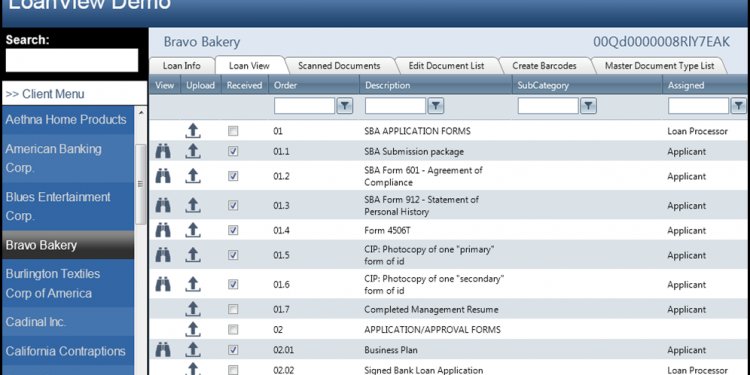Sort by the Received column header
This screenshot has width=750, height=375.
click(245, 85)
